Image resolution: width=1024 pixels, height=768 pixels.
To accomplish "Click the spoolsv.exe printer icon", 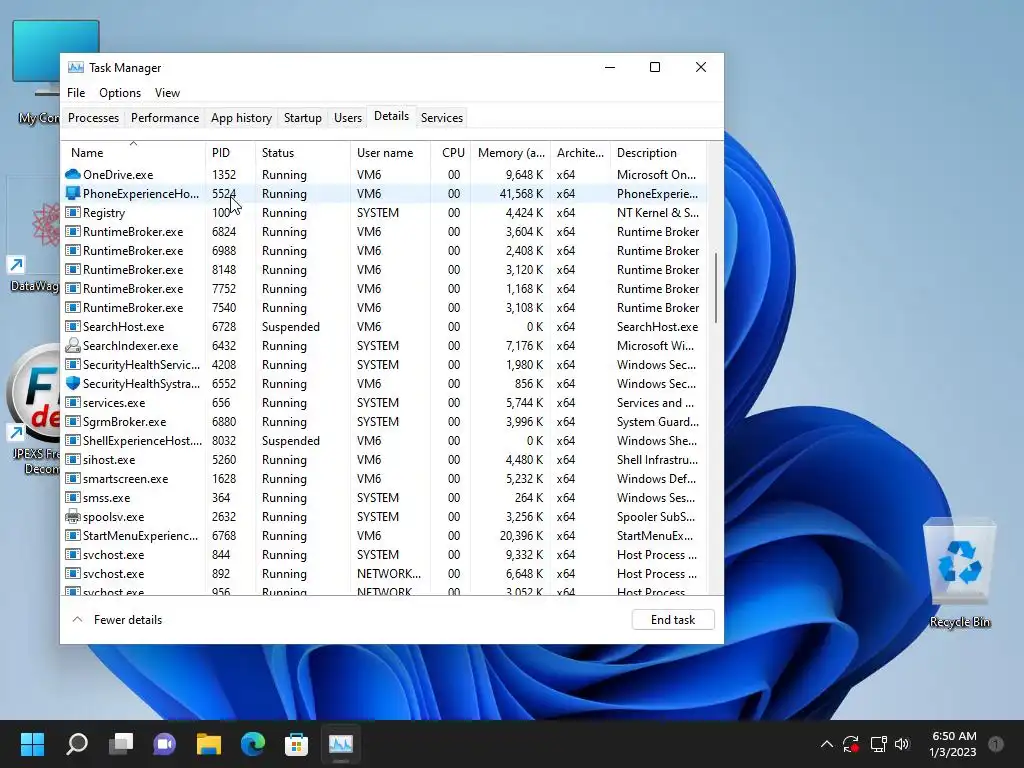I will coord(72,517).
